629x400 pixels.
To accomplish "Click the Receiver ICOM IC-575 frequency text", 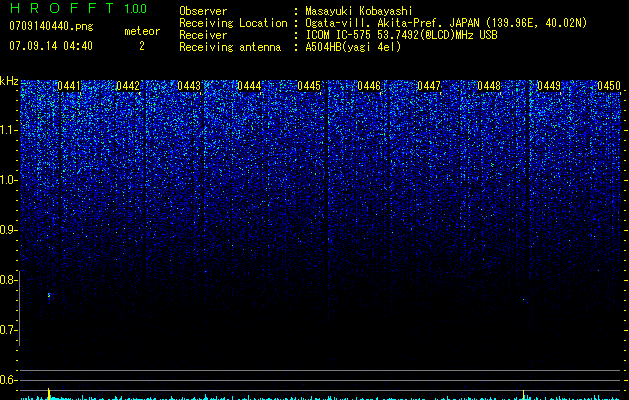I will pyautogui.click(x=401, y=35).
